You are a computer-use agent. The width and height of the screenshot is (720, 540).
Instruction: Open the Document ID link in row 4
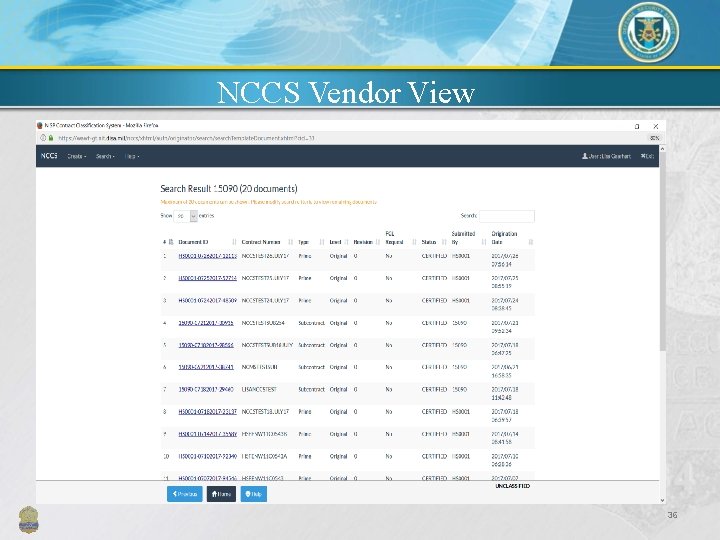coord(206,323)
